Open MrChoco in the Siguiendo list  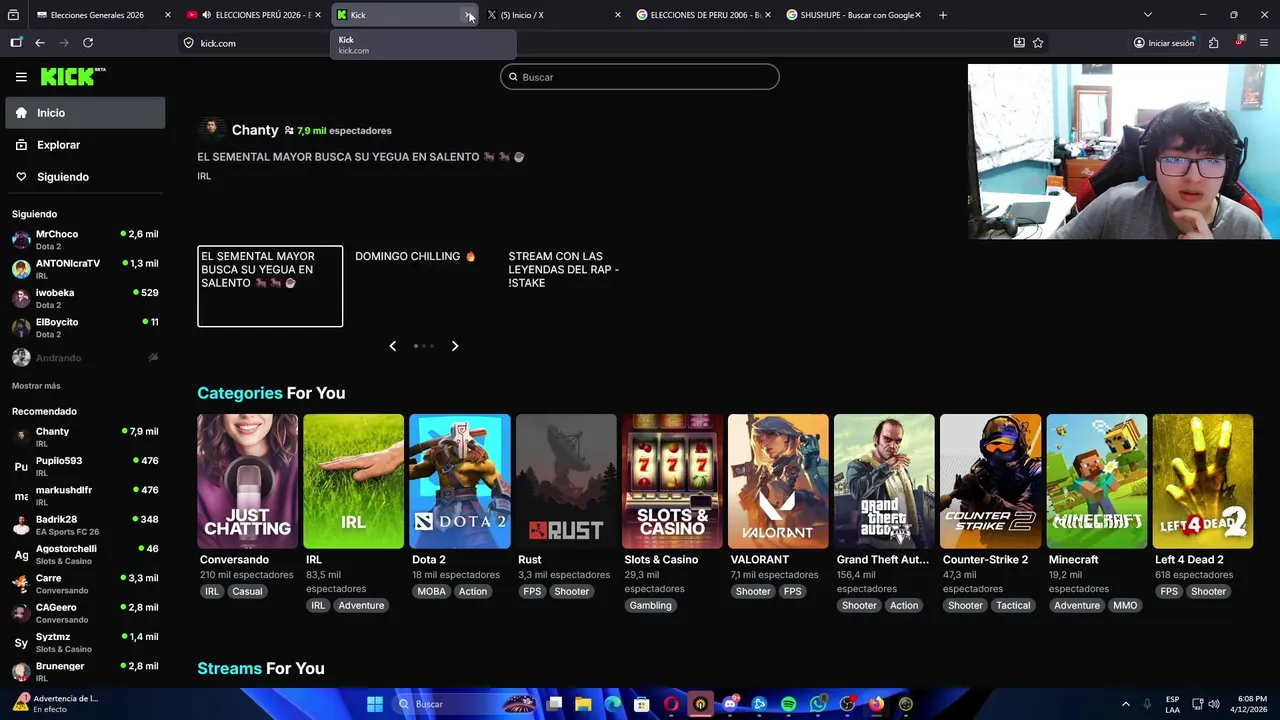click(x=85, y=240)
